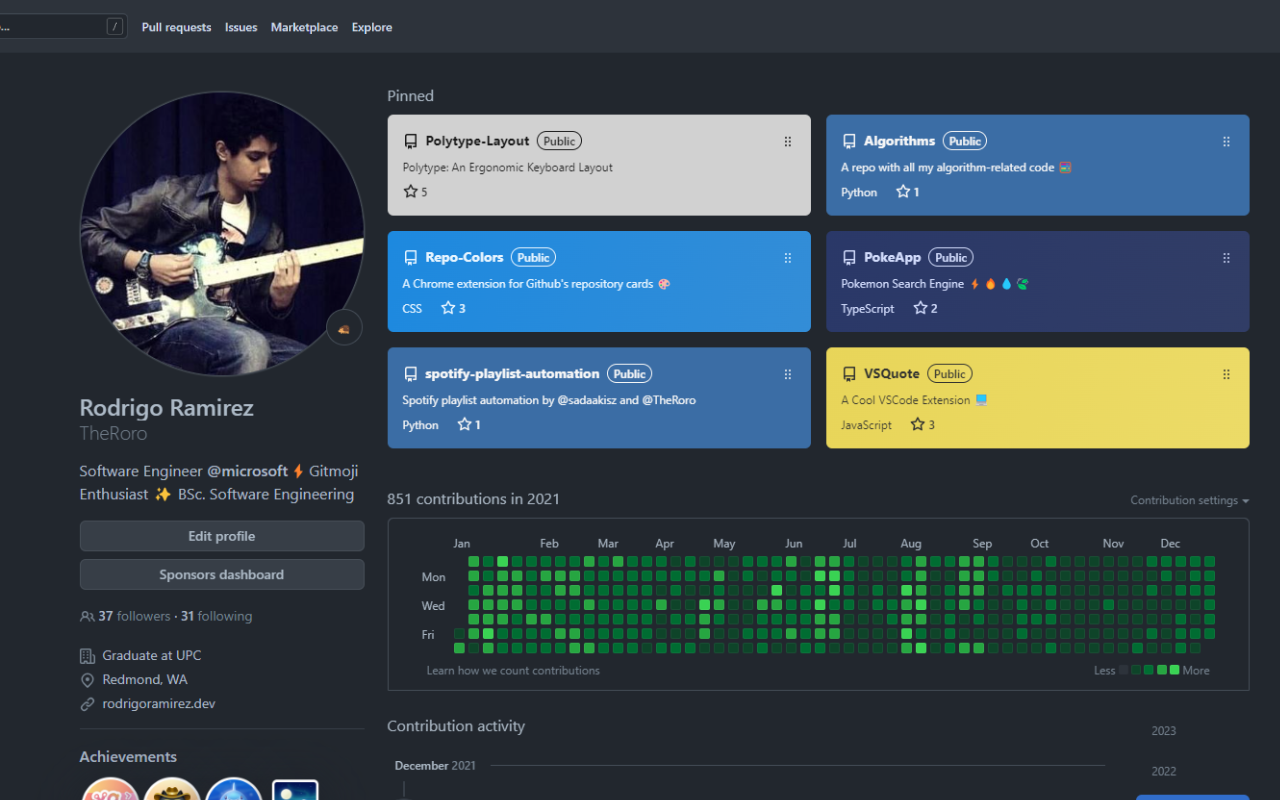Click the star count on spotify-playlist-automation

(469, 424)
